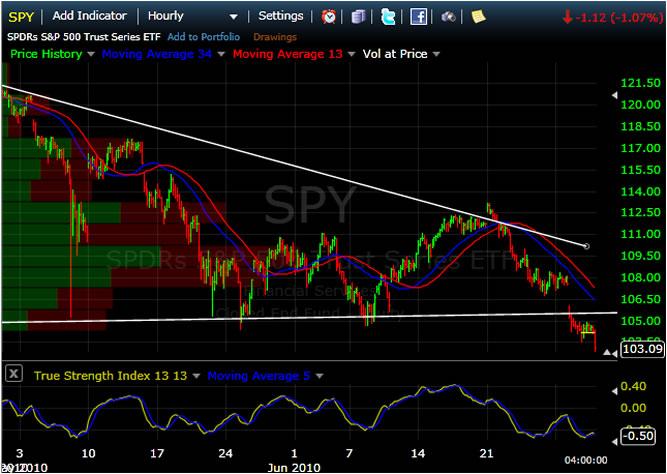
Task: Open the Hourly timeframe dropdown
Action: [x=192, y=16]
